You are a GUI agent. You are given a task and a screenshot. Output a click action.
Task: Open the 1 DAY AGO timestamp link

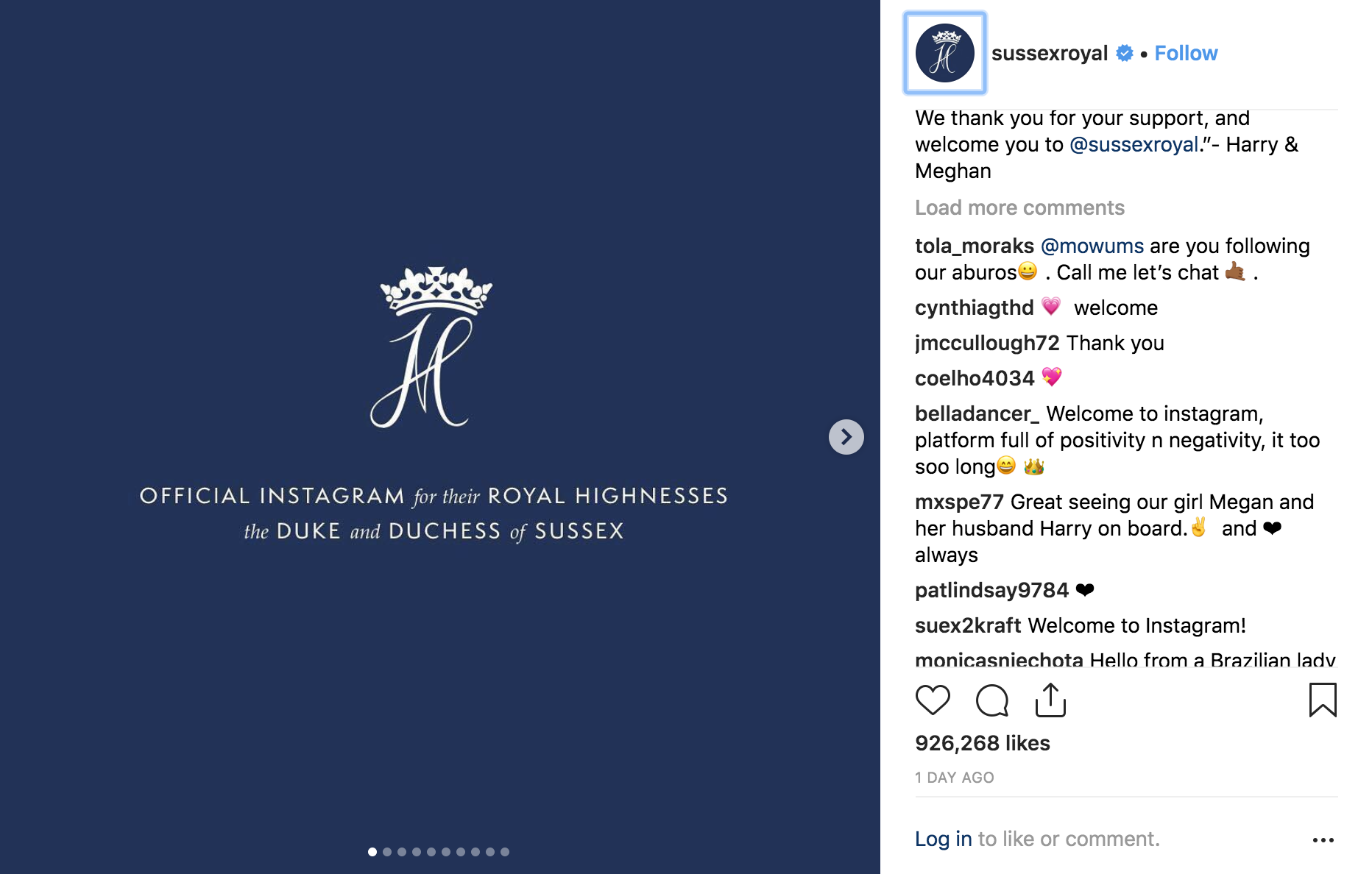tap(954, 778)
